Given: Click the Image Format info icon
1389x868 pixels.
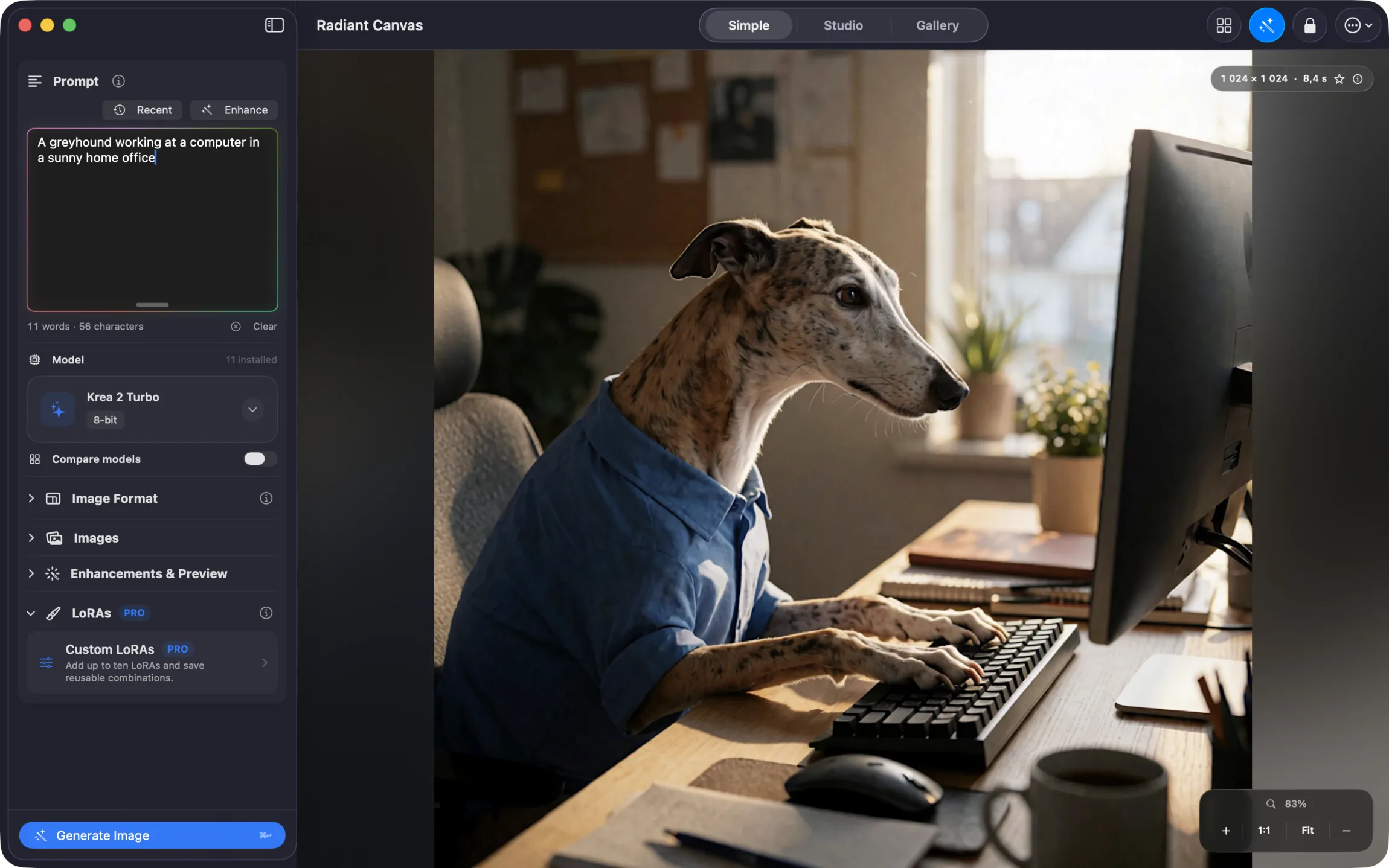Looking at the screenshot, I should click(x=266, y=499).
